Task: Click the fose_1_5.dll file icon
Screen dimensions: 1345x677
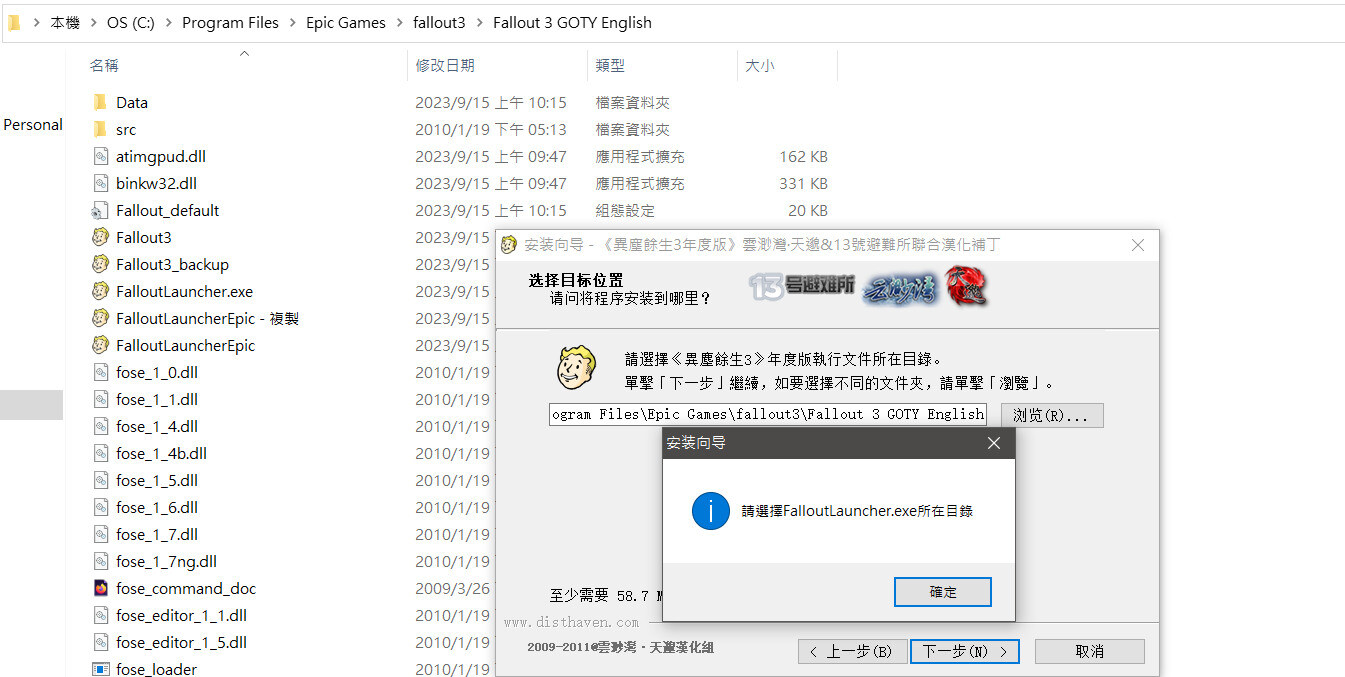Action: pyautogui.click(x=100, y=480)
